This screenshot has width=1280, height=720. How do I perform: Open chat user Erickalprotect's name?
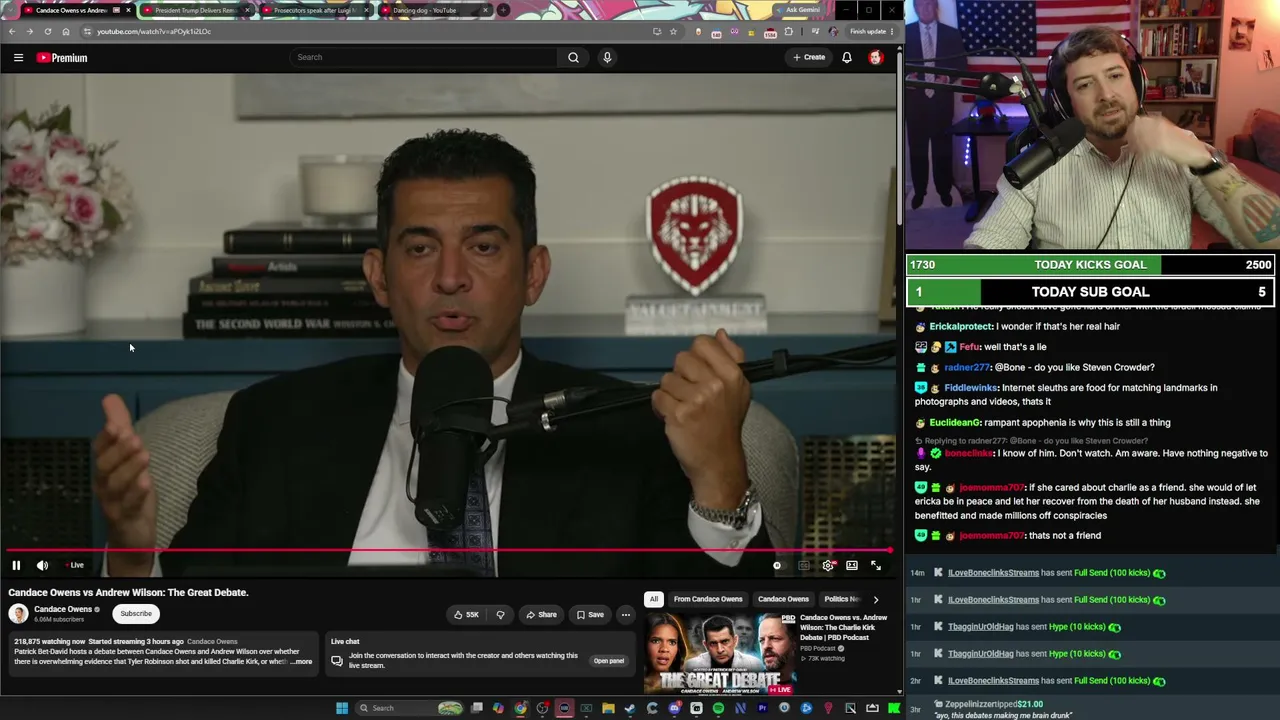[960, 326]
